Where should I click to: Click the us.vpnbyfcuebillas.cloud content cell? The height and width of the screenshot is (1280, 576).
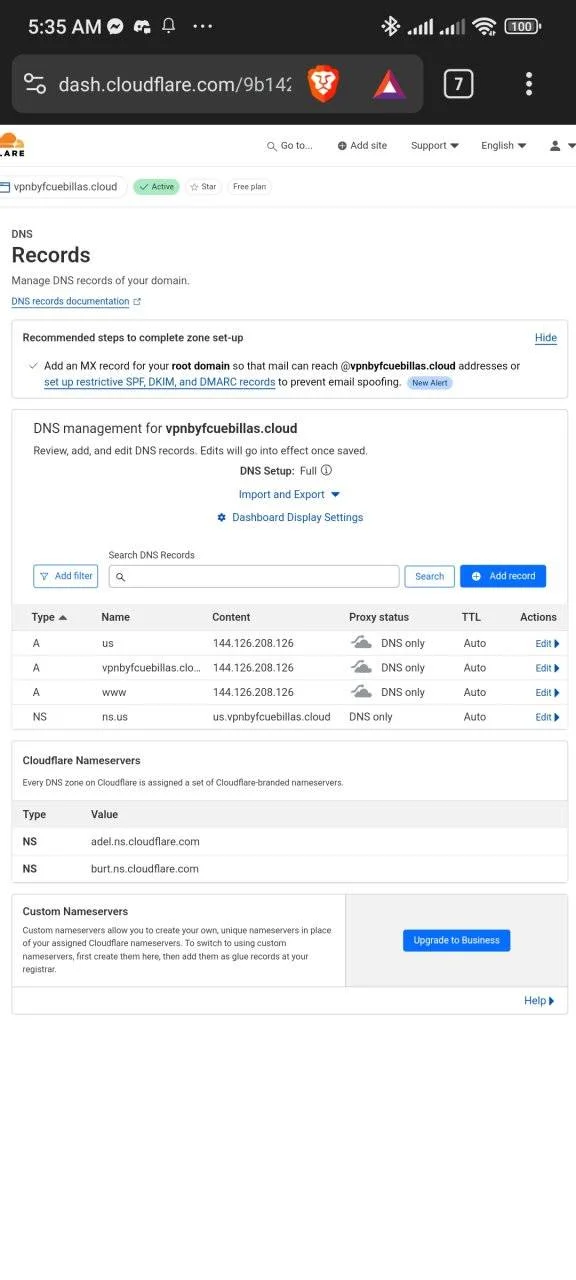pos(272,717)
